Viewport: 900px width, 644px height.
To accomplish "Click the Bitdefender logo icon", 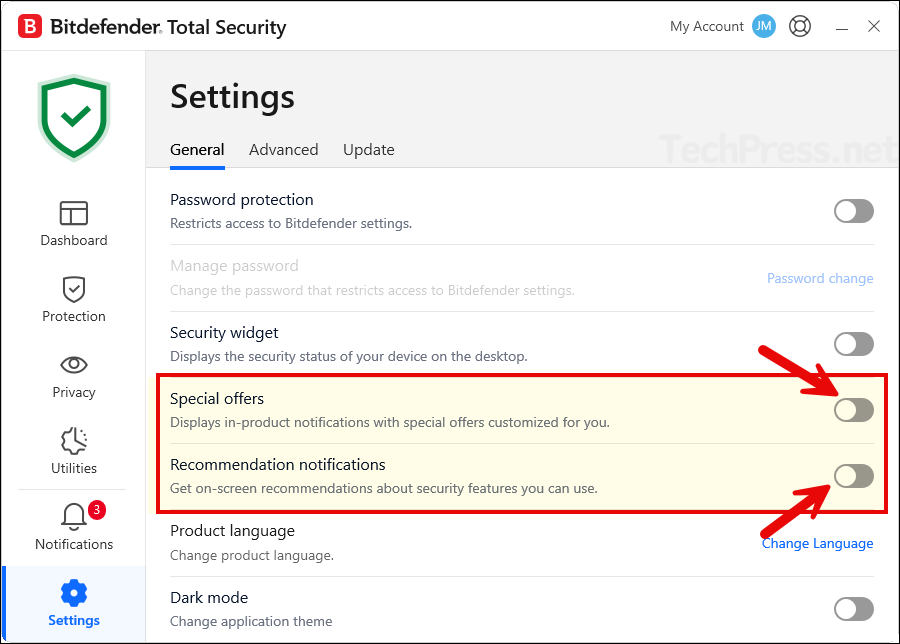I will pos(30,27).
